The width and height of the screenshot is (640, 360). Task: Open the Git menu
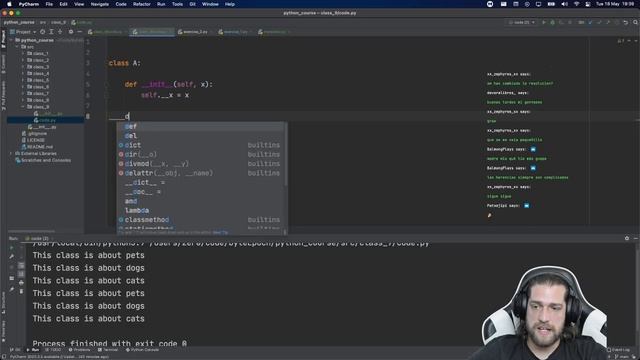click(193, 4)
